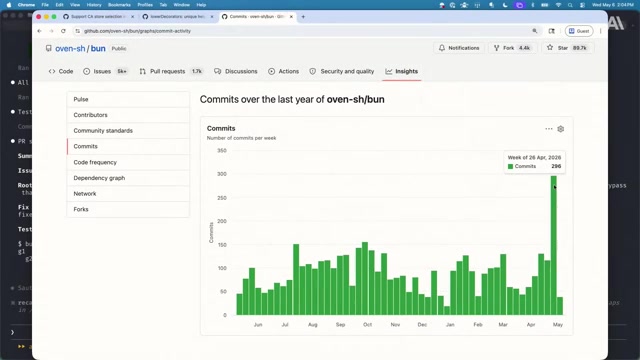Open the Bookmarks menu
This screenshot has width=640, height=360.
click(119, 5)
